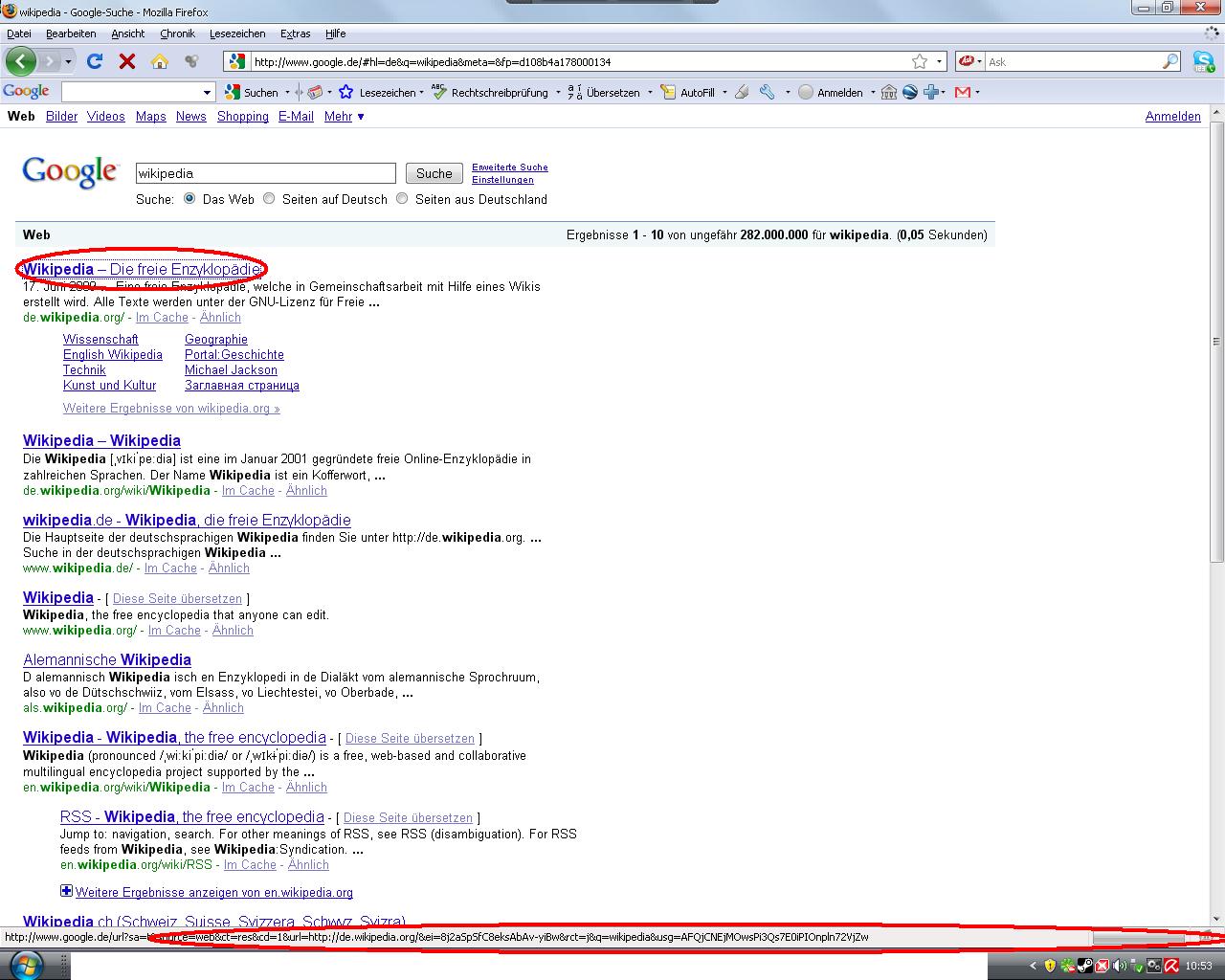Click the bank building icon on Google toolbar
The width and height of the screenshot is (1225, 980).
pos(888,92)
